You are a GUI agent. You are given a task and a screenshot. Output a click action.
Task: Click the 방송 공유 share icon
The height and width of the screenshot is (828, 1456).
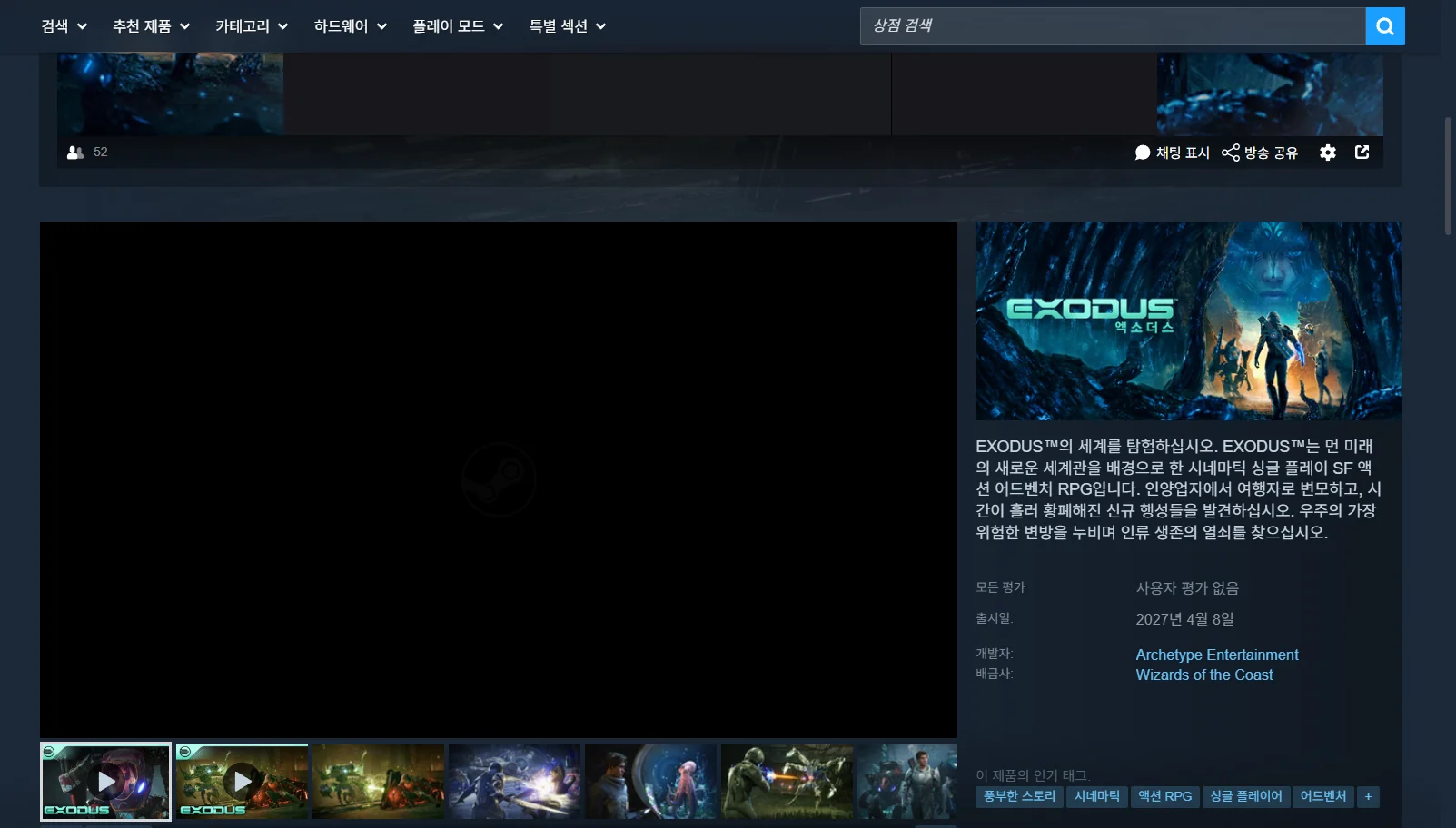1230,153
